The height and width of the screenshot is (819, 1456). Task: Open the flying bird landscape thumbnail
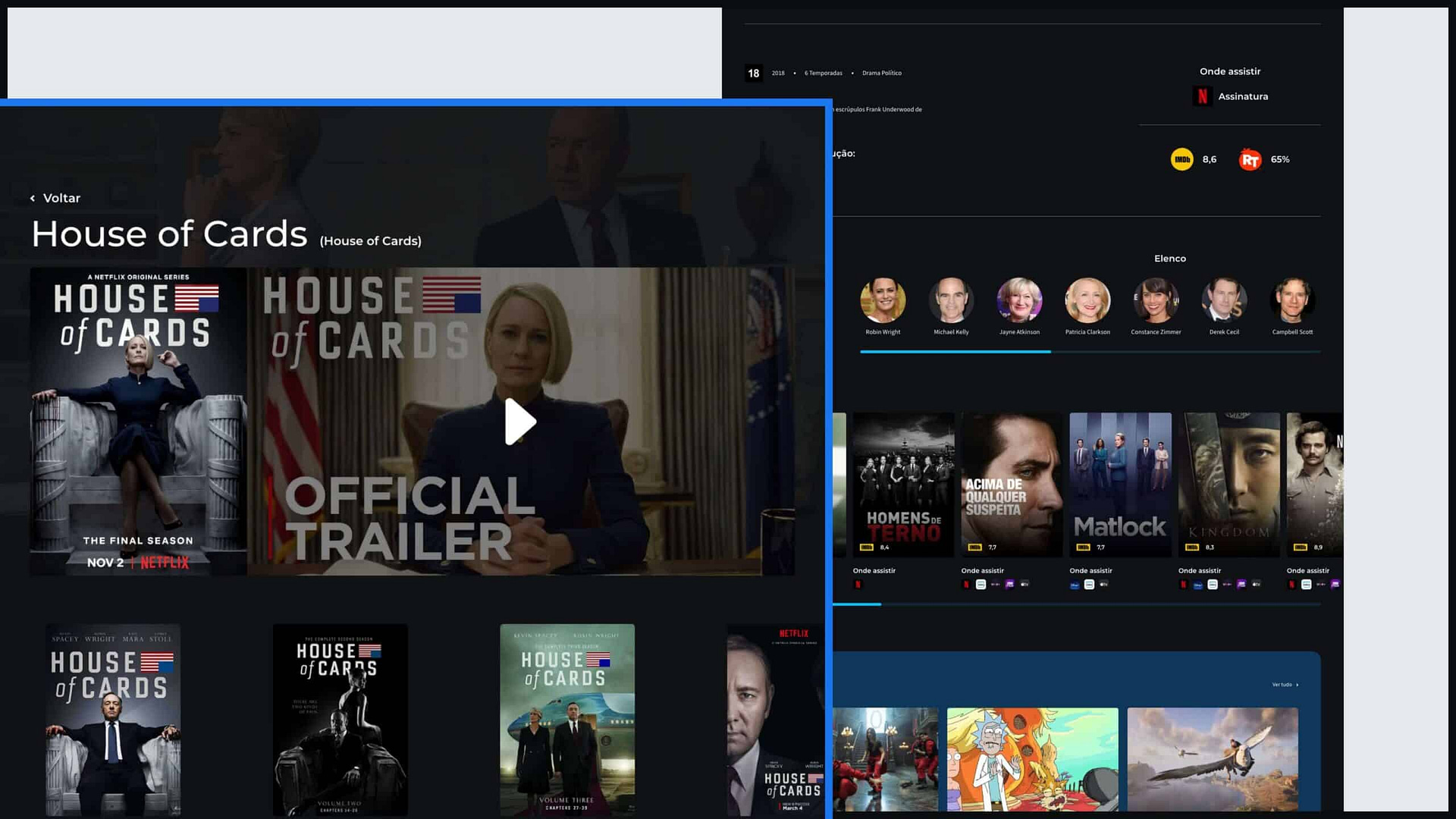pyautogui.click(x=1213, y=760)
